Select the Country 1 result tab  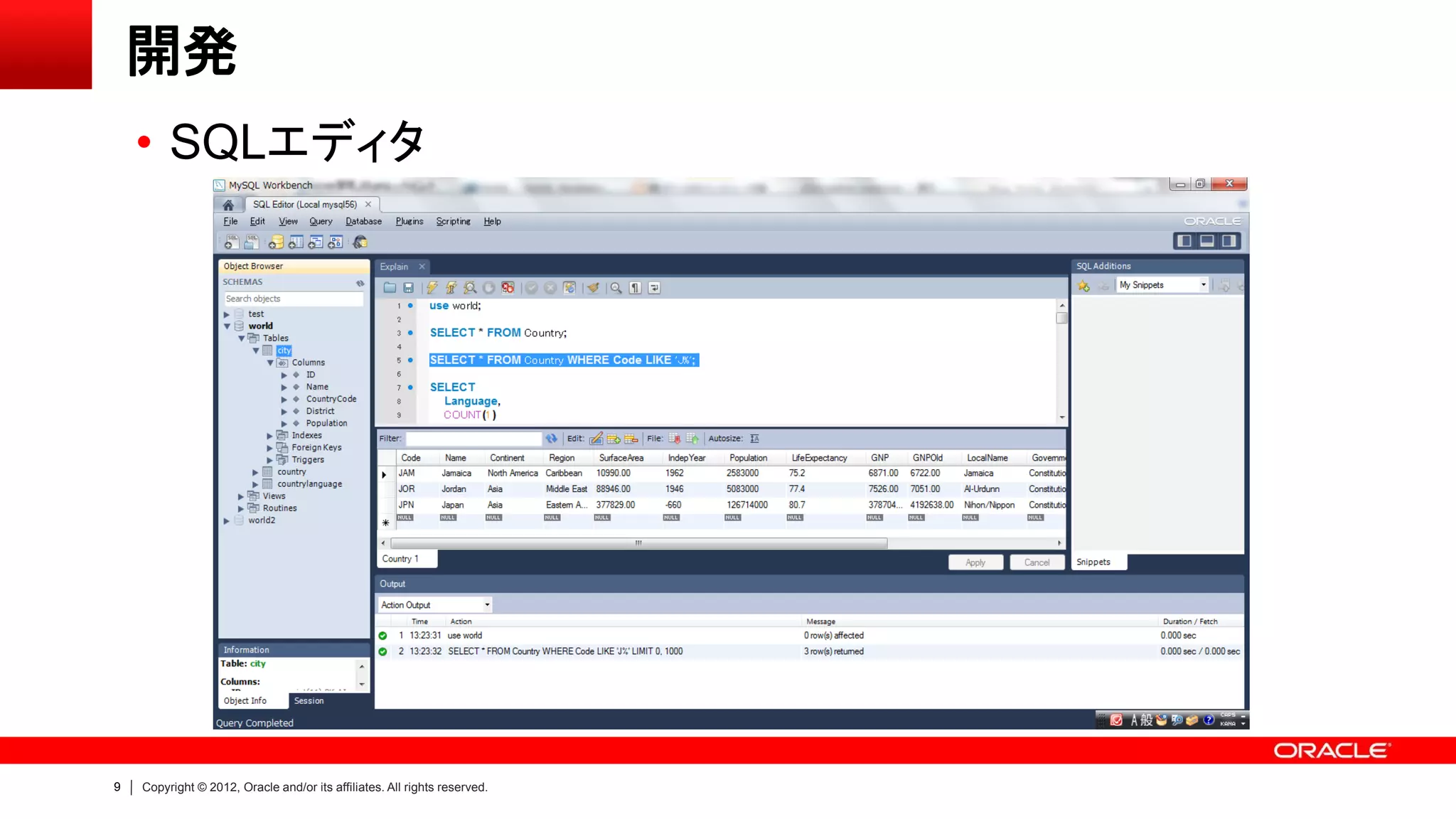[x=407, y=559]
